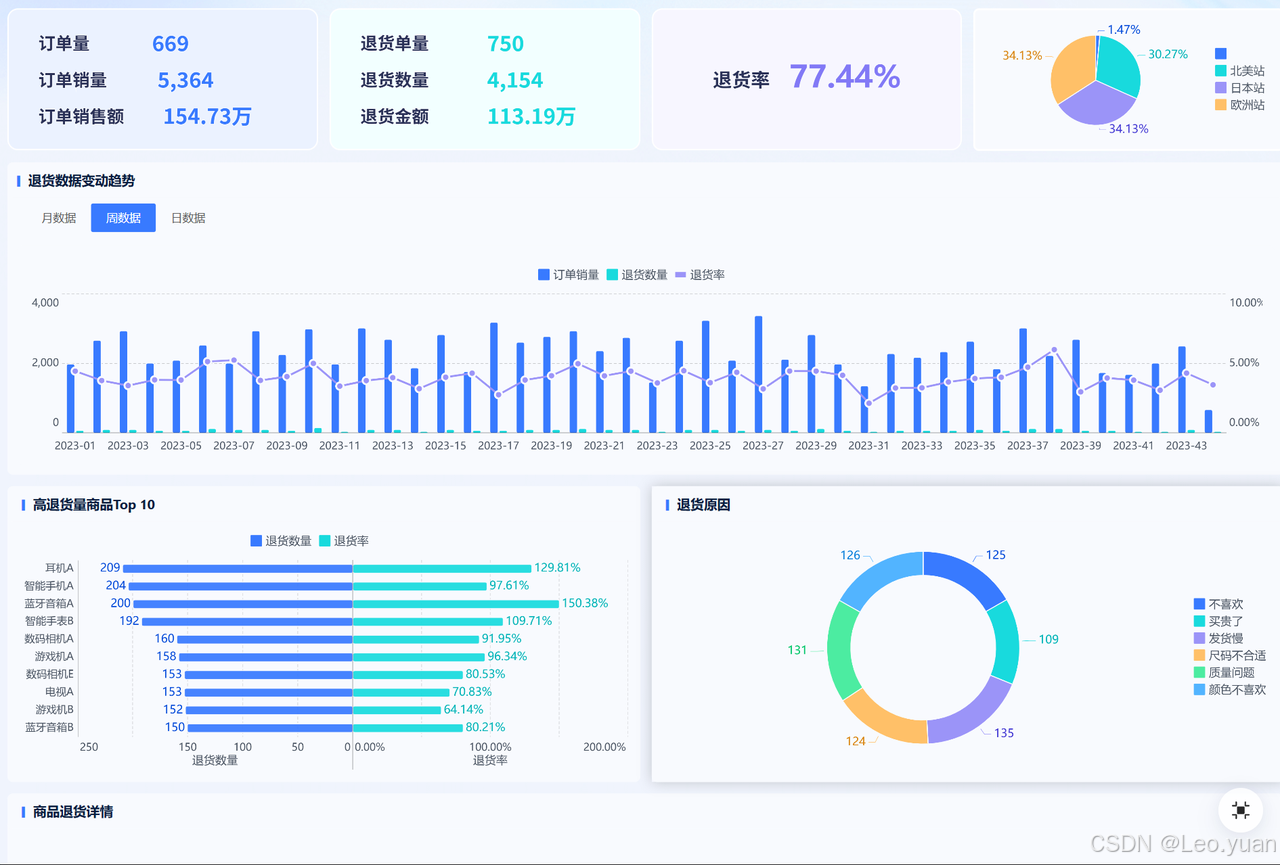This screenshot has height=865, width=1280.
Task: Click the 订单销量 value 5,364
Action: pos(186,80)
